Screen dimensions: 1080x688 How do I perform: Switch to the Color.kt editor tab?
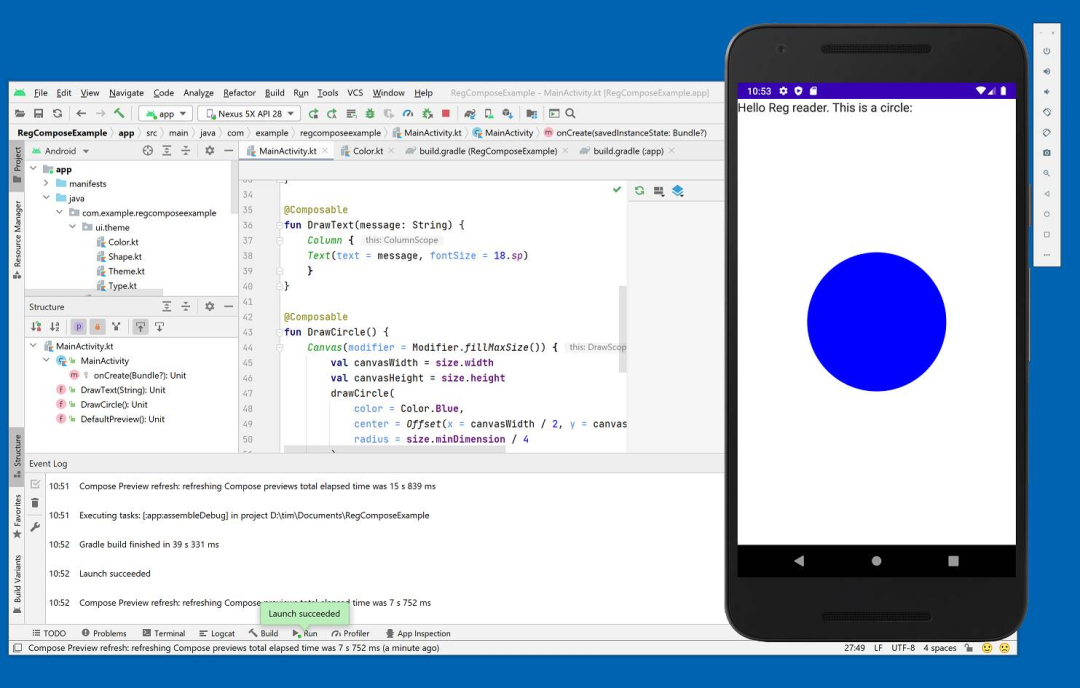[x=368, y=150]
